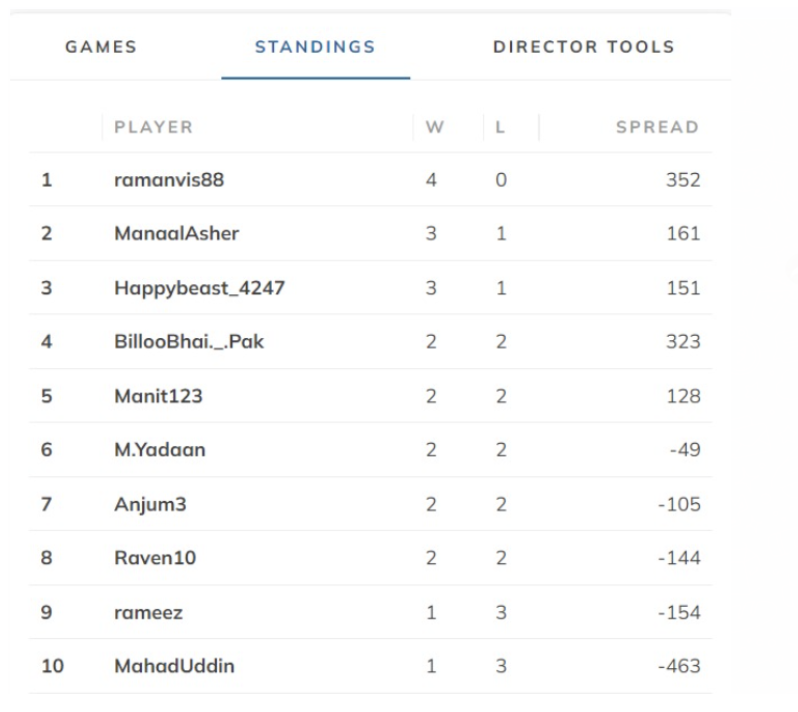The image size is (798, 712).
Task: Click the Raven10 player entry
Action: pos(155,558)
